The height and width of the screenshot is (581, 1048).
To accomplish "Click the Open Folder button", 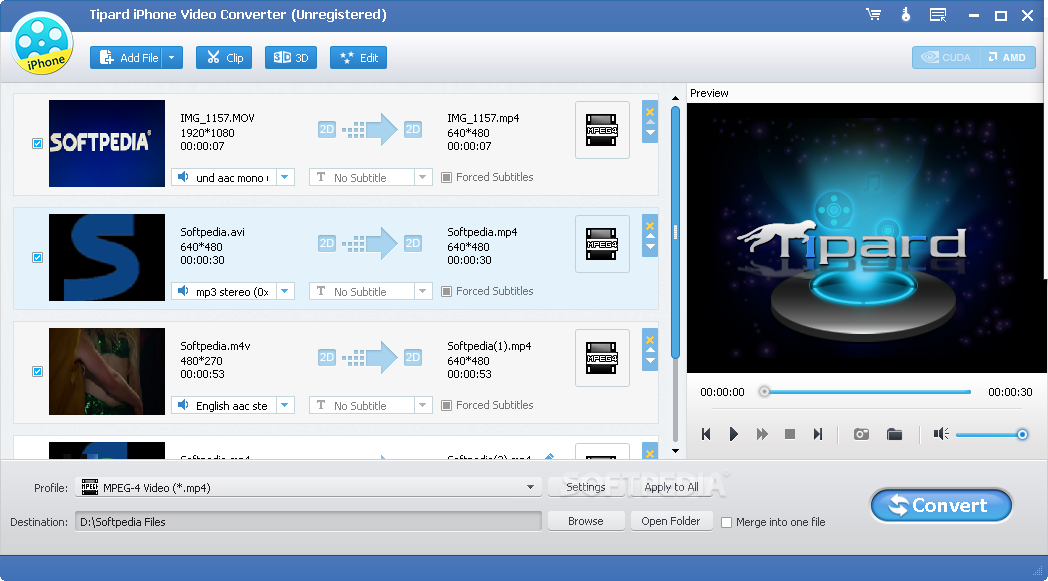I will [671, 521].
